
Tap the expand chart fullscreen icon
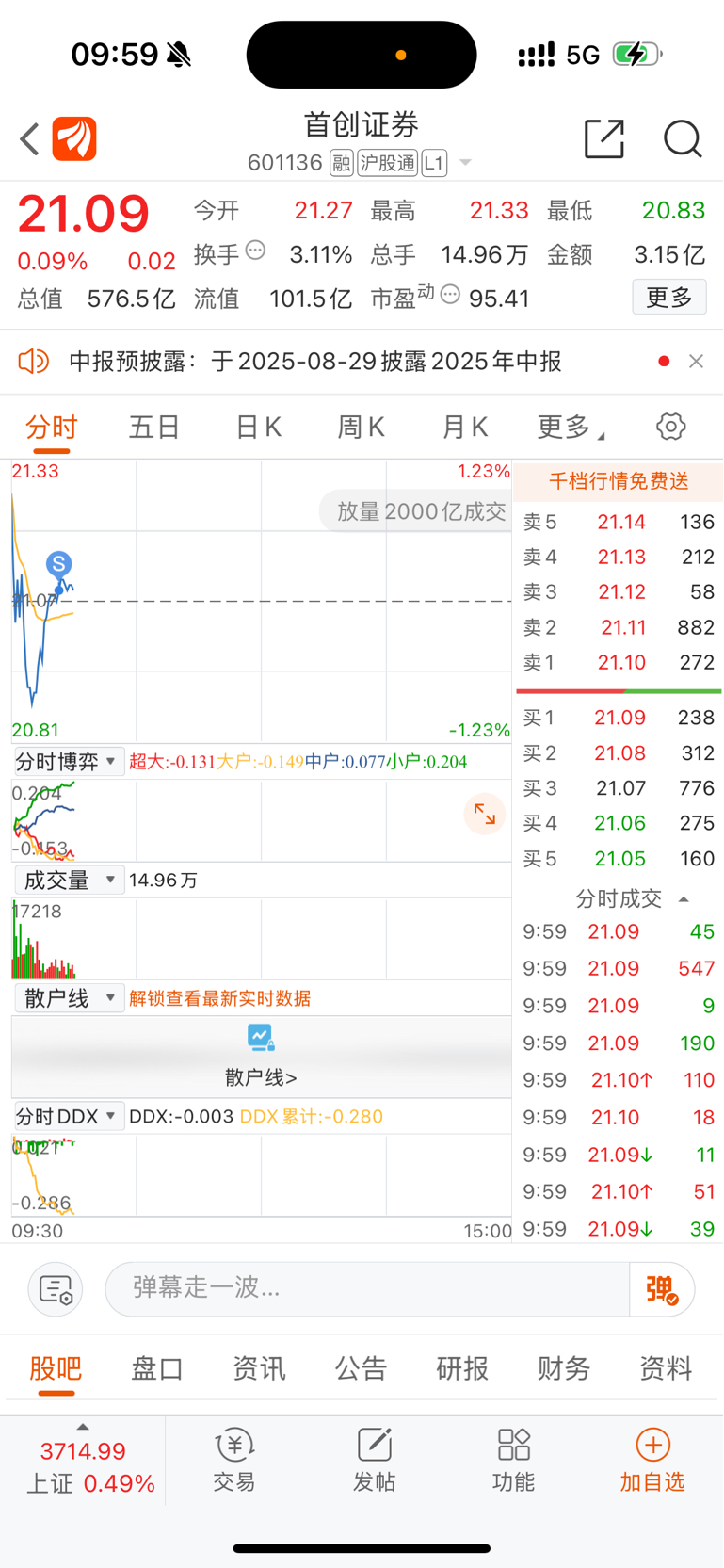(485, 815)
